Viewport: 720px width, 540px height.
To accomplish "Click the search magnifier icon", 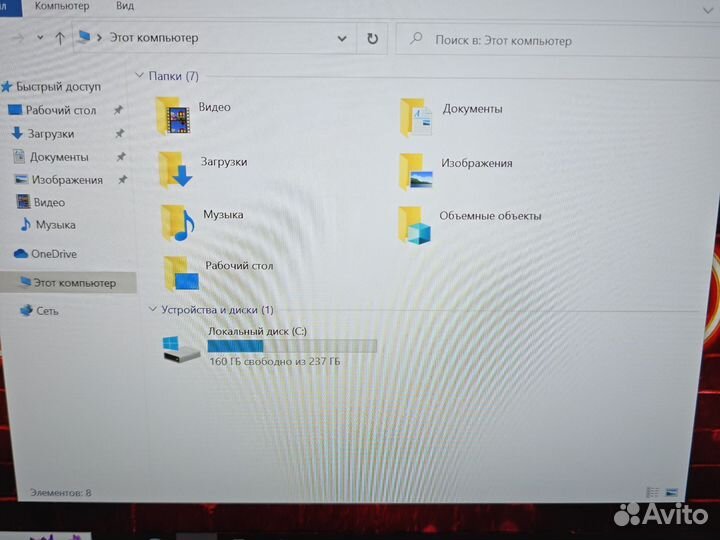I will pos(416,39).
